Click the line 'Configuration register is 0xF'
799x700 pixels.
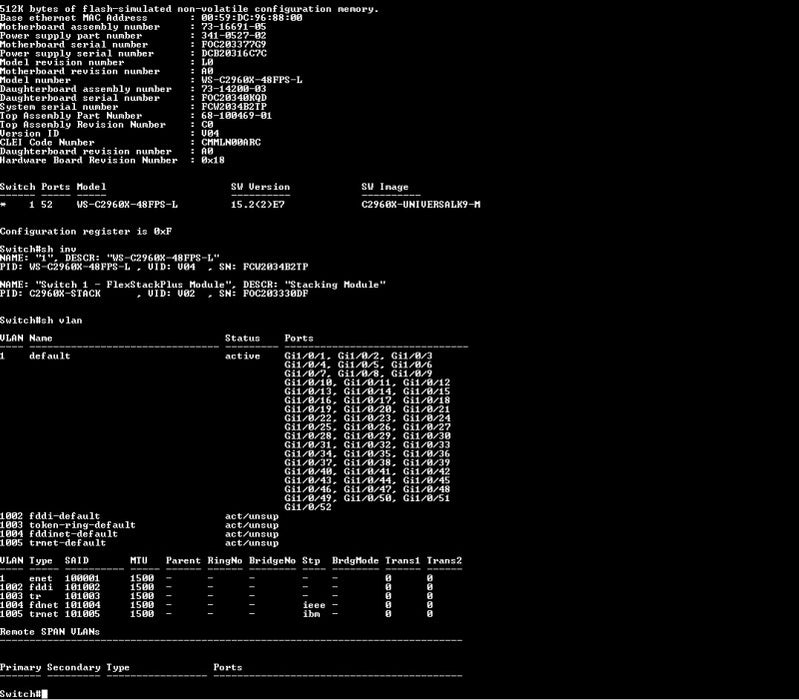point(86,231)
